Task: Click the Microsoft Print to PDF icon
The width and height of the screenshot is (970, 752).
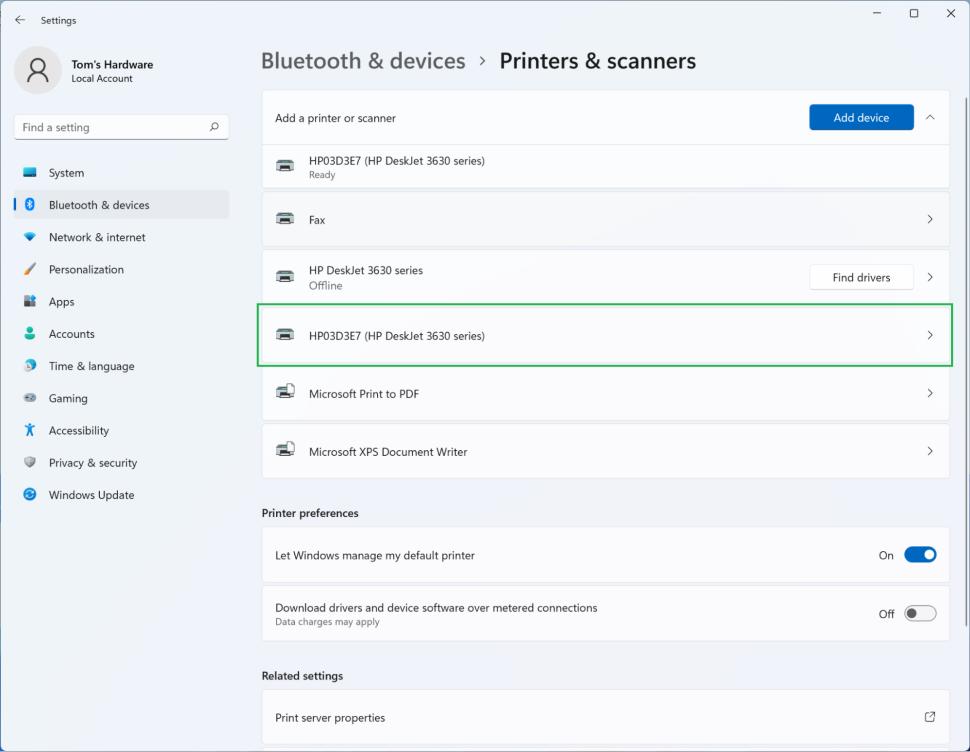Action: pyautogui.click(x=285, y=392)
